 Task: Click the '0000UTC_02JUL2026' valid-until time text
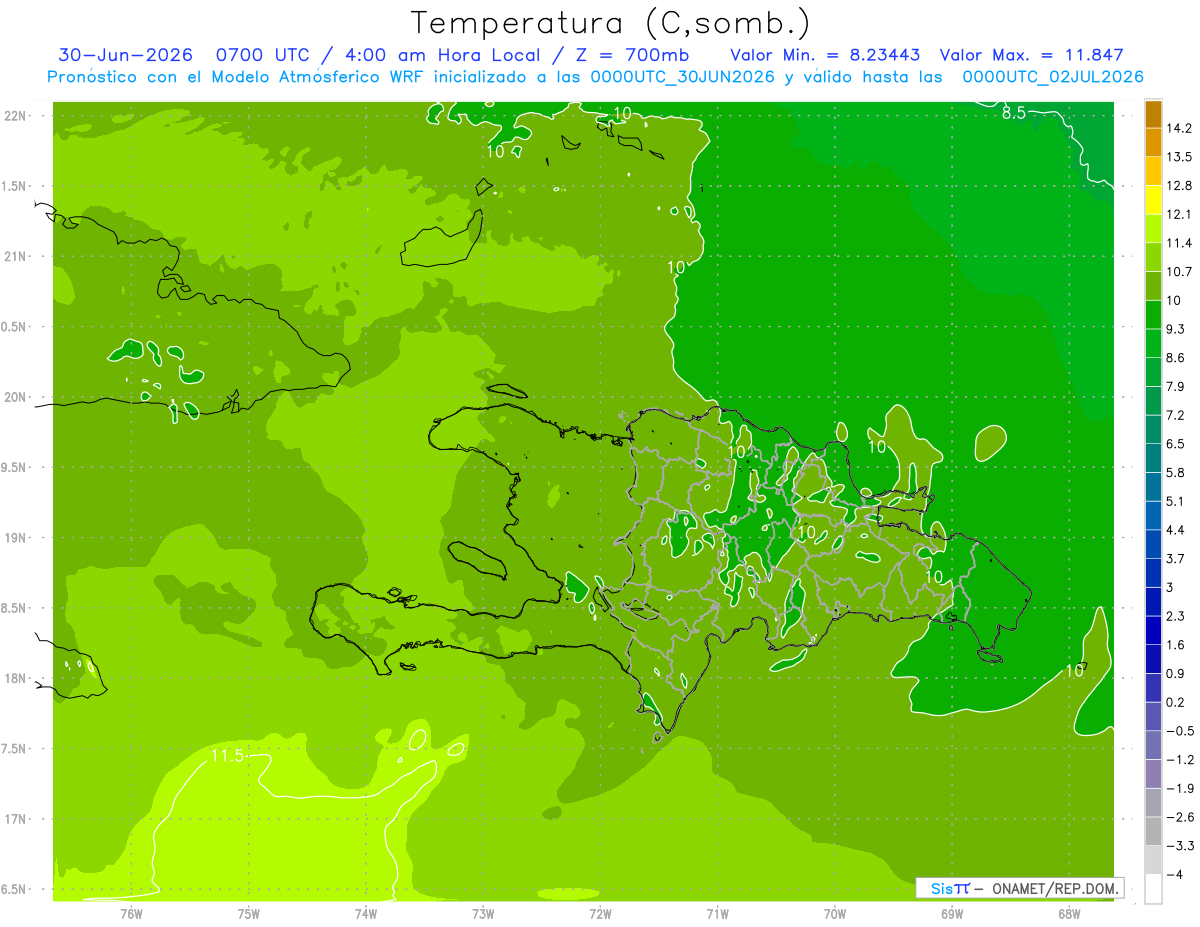coord(1052,77)
